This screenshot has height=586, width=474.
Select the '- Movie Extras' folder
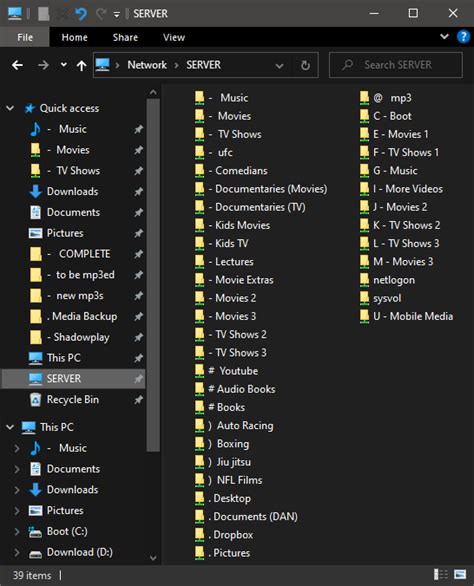[x=234, y=280]
